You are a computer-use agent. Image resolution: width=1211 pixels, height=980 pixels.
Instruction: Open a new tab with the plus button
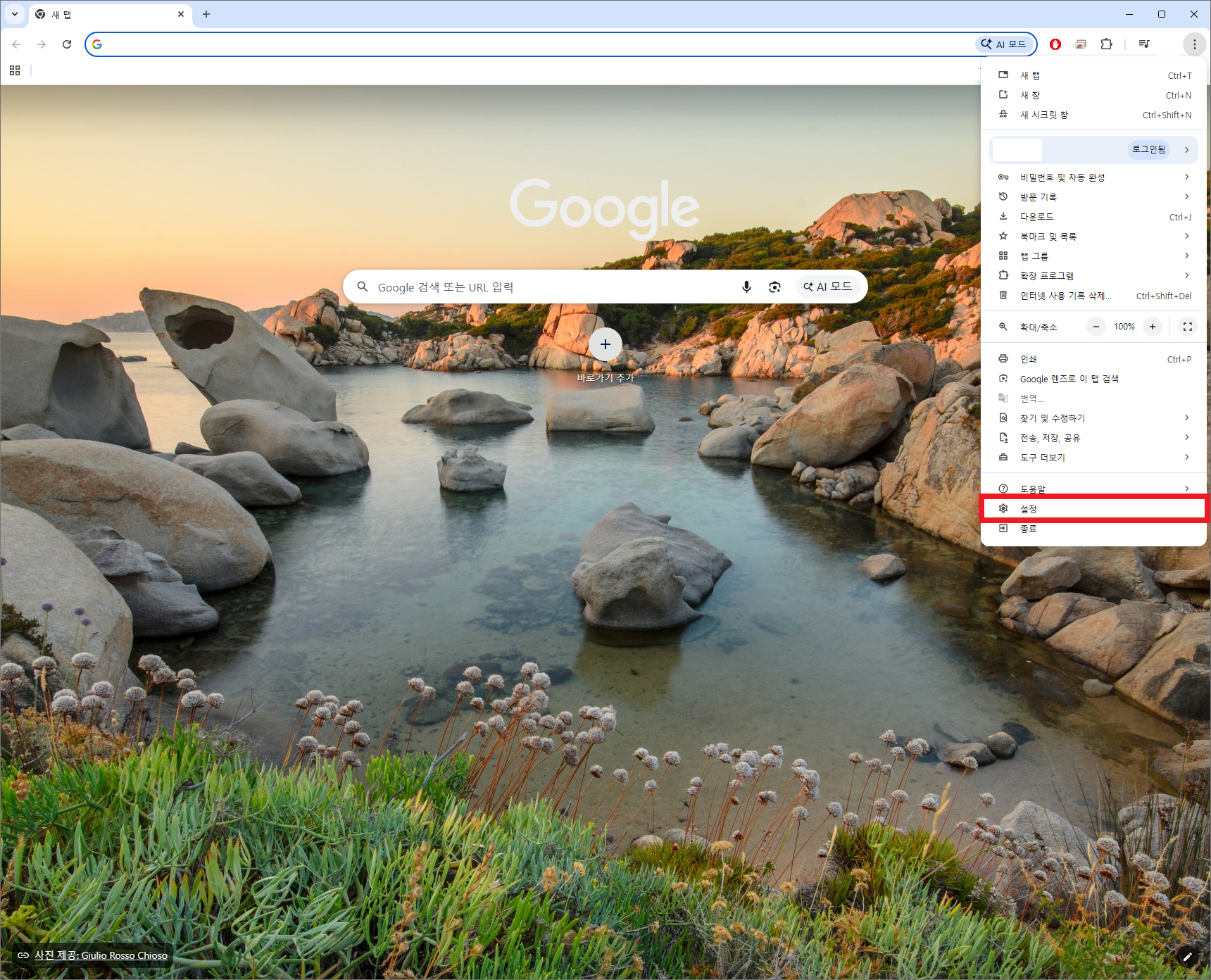pyautogui.click(x=206, y=14)
